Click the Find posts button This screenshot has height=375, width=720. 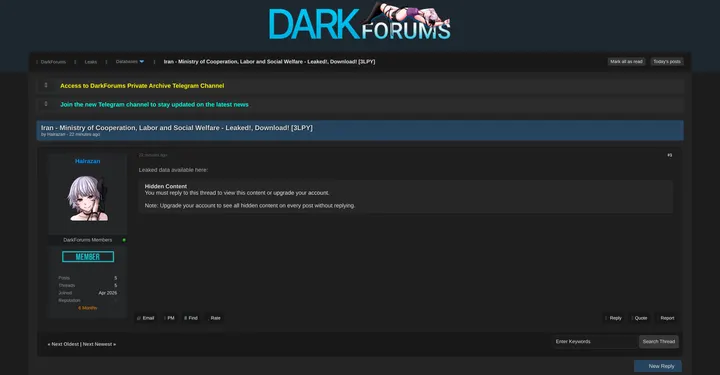tap(191, 318)
